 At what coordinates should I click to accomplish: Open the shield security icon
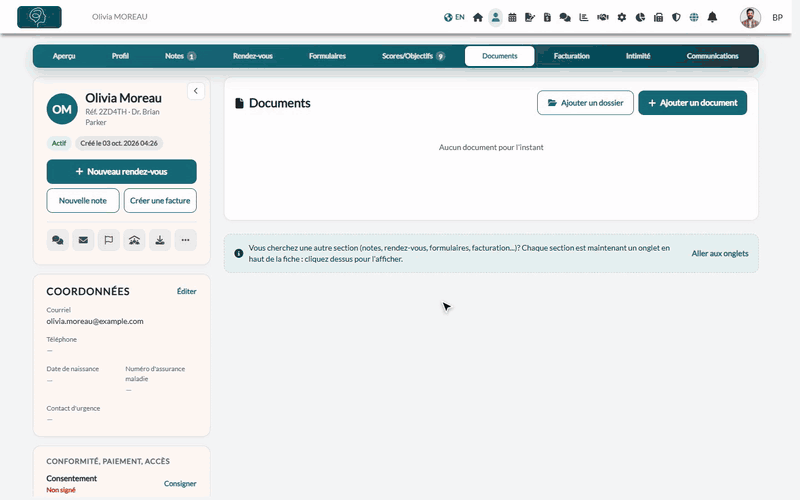pyautogui.click(x=676, y=17)
